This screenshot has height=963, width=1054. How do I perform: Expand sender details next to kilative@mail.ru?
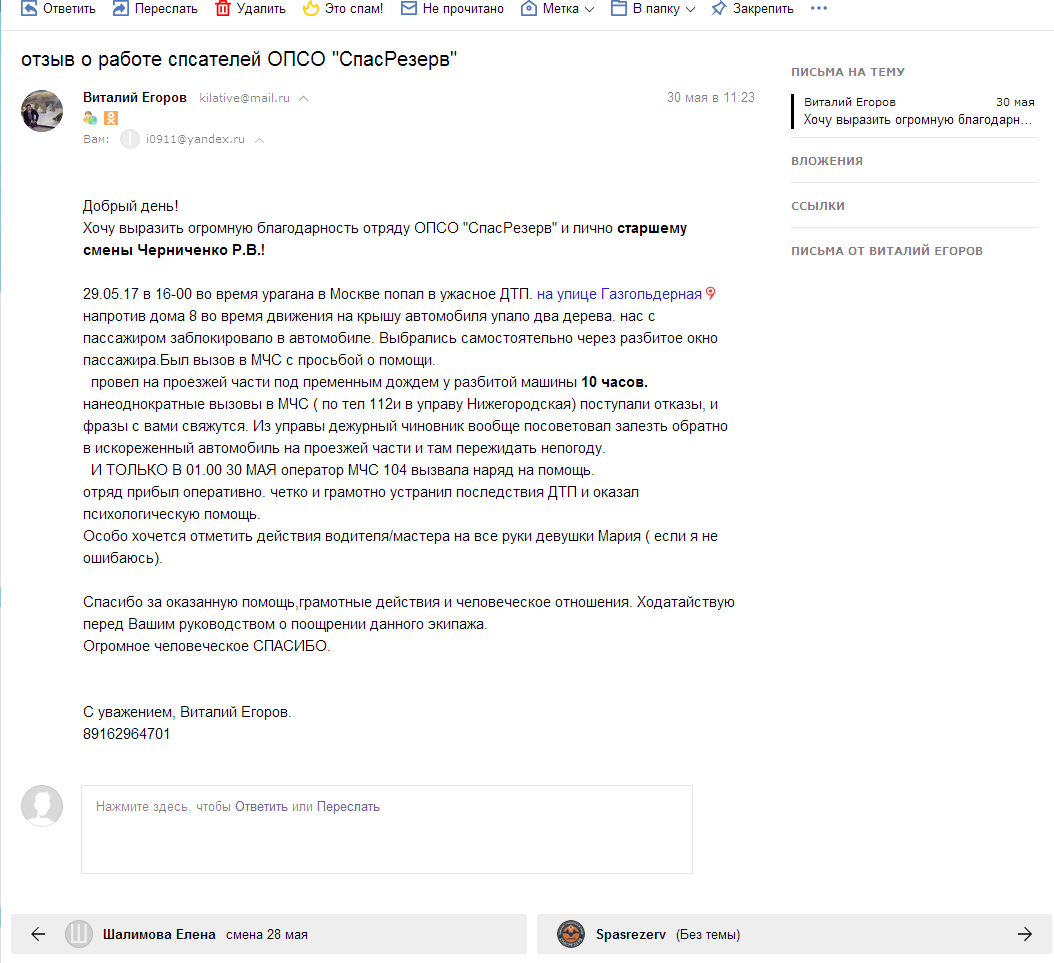click(x=304, y=99)
